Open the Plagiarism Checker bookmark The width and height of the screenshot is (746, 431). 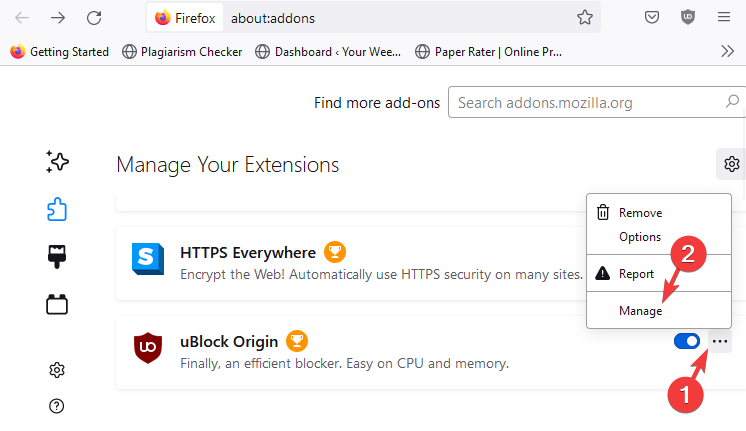coord(182,51)
